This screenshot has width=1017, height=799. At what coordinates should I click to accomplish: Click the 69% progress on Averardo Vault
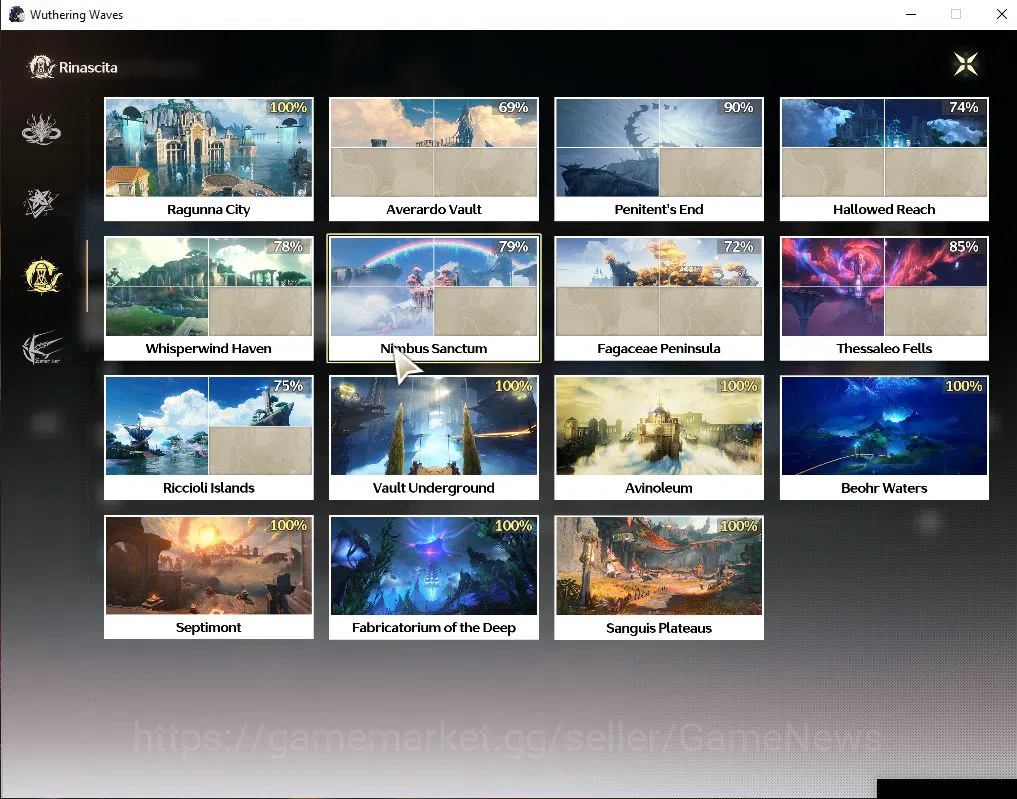(x=513, y=107)
